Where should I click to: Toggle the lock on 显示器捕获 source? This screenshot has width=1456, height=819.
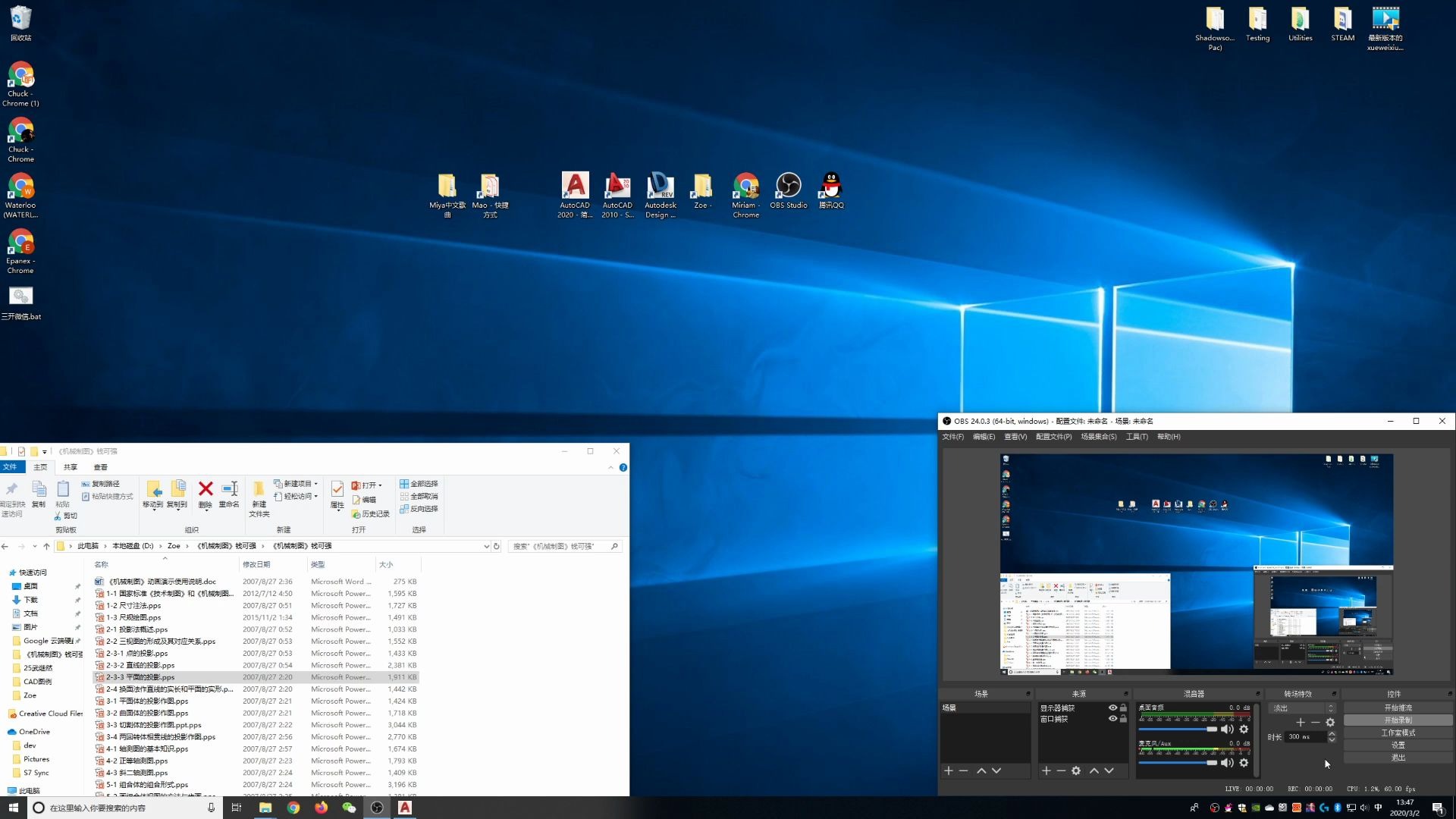coord(1123,708)
